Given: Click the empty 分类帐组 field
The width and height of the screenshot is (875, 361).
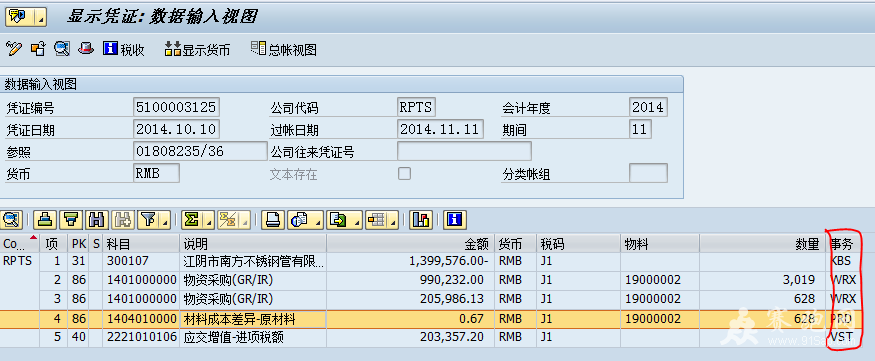Looking at the screenshot, I should 648,173.
